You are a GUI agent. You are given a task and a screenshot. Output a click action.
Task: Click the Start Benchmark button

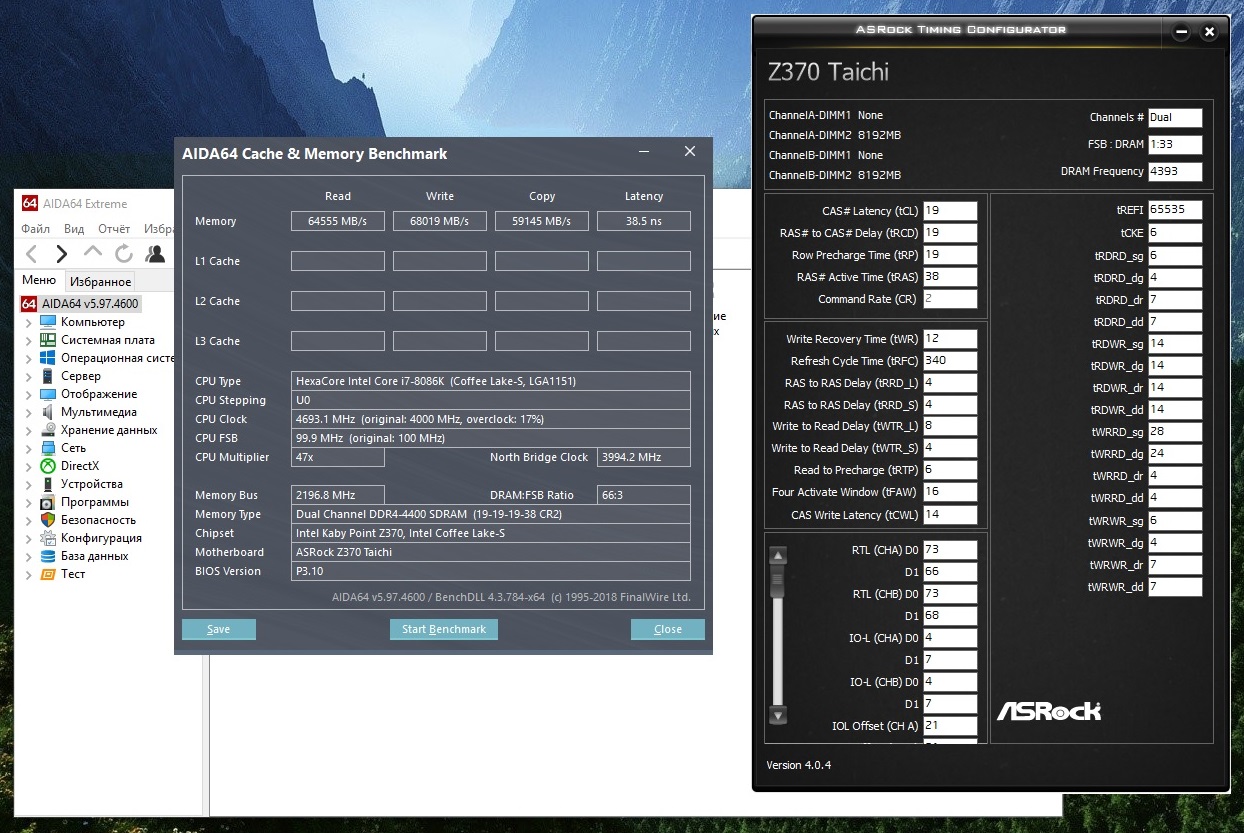tap(444, 629)
